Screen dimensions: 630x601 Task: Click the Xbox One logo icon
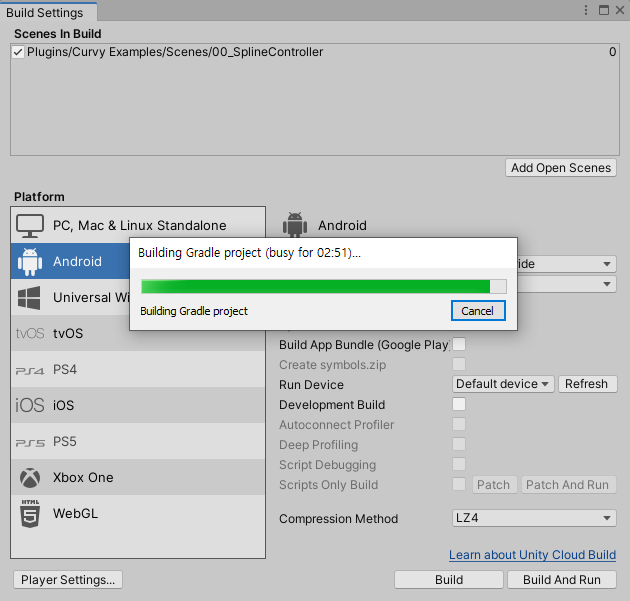click(30, 478)
